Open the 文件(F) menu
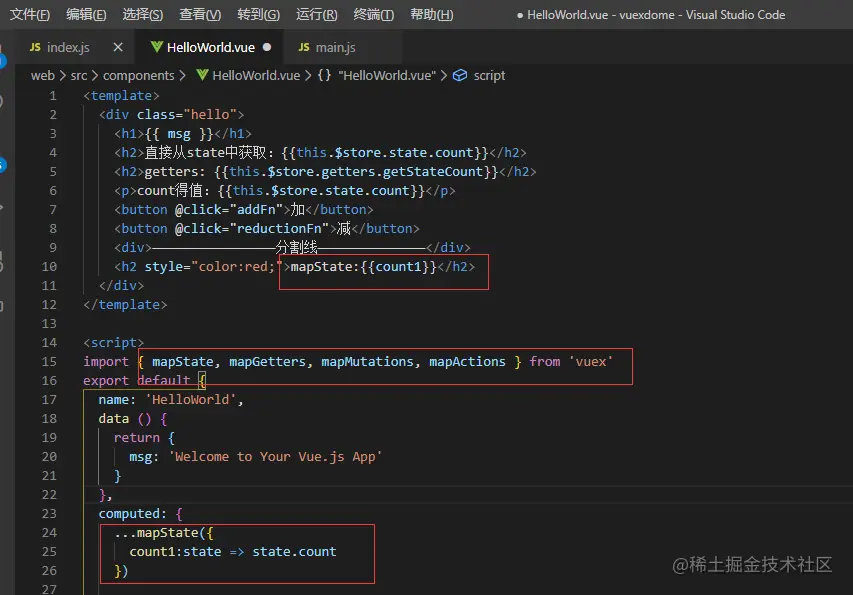The image size is (853, 595). (x=30, y=15)
